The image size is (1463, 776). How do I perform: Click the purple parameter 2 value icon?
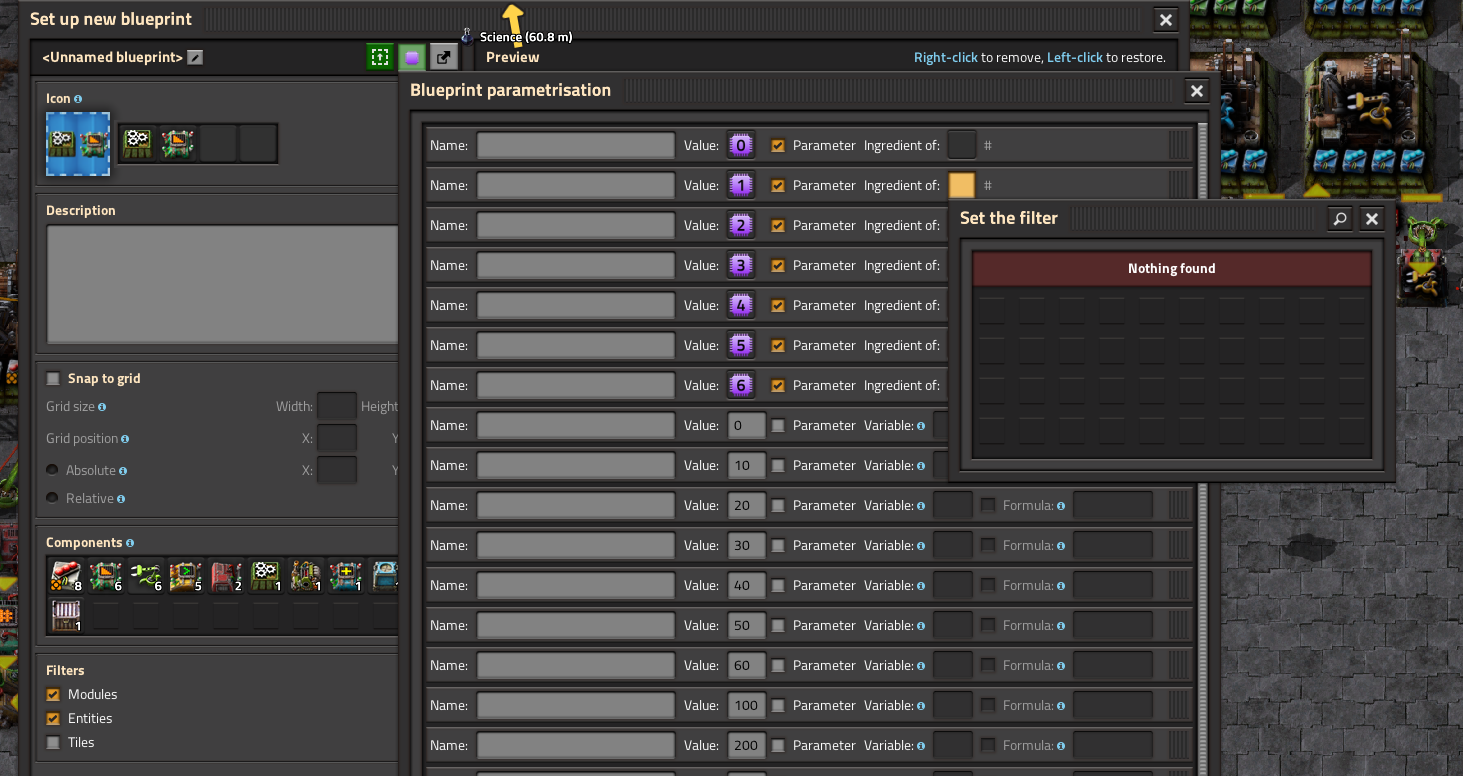click(741, 225)
